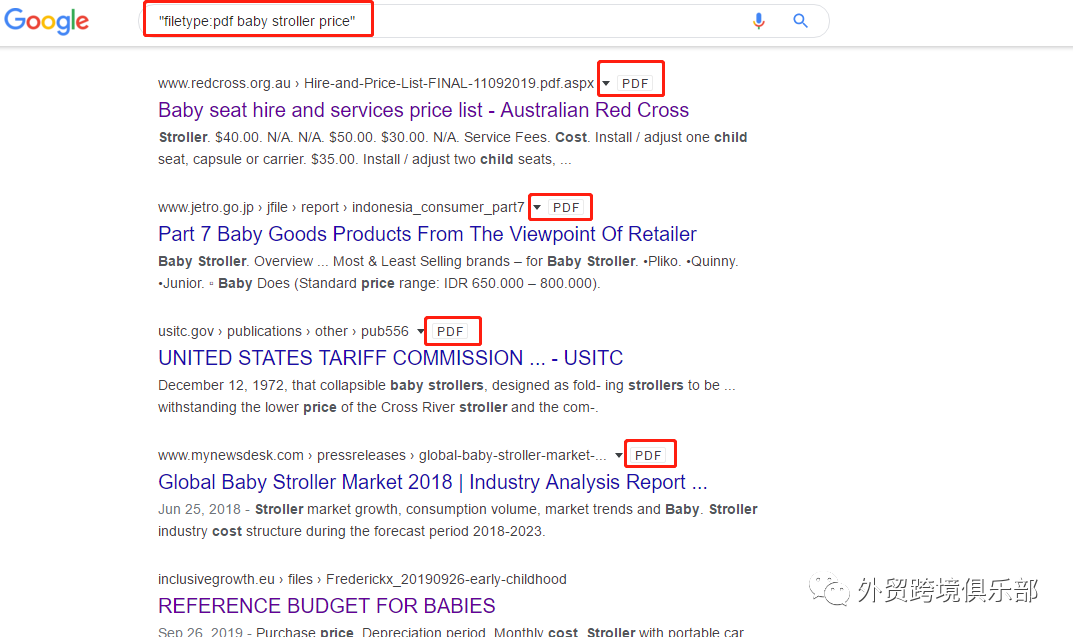Open 'Part 7 Baby Goods Products' result
Image resolution: width=1073 pixels, height=637 pixels.
point(427,234)
